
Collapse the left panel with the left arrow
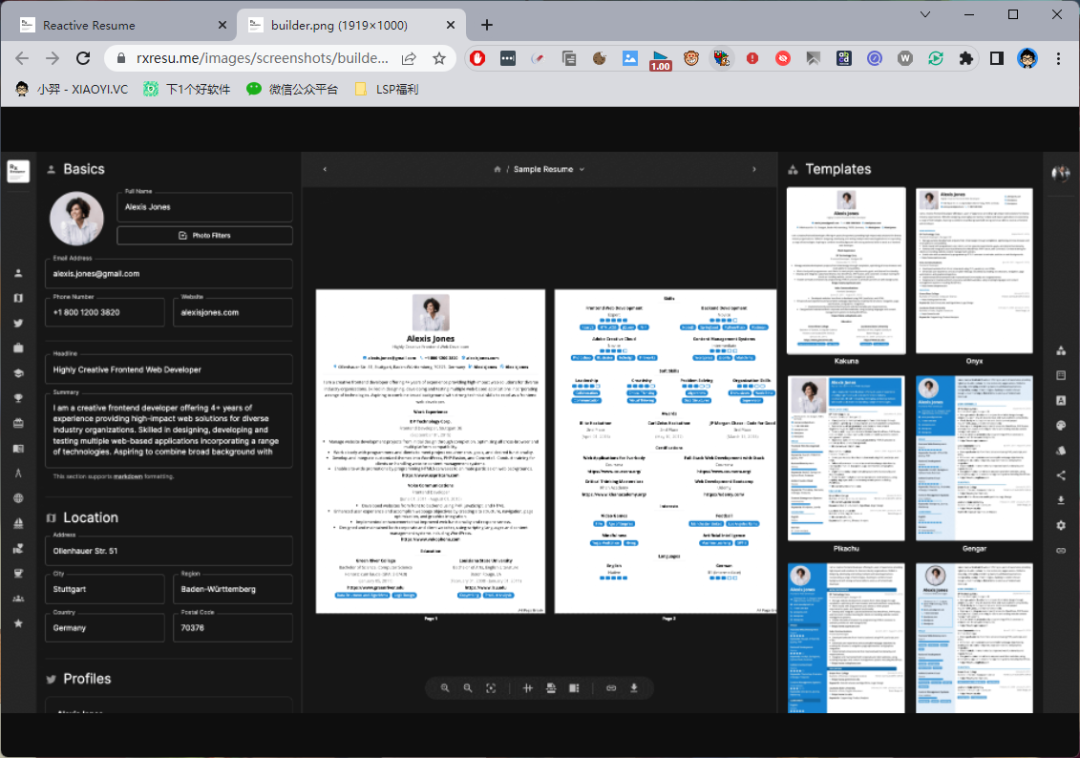click(325, 169)
